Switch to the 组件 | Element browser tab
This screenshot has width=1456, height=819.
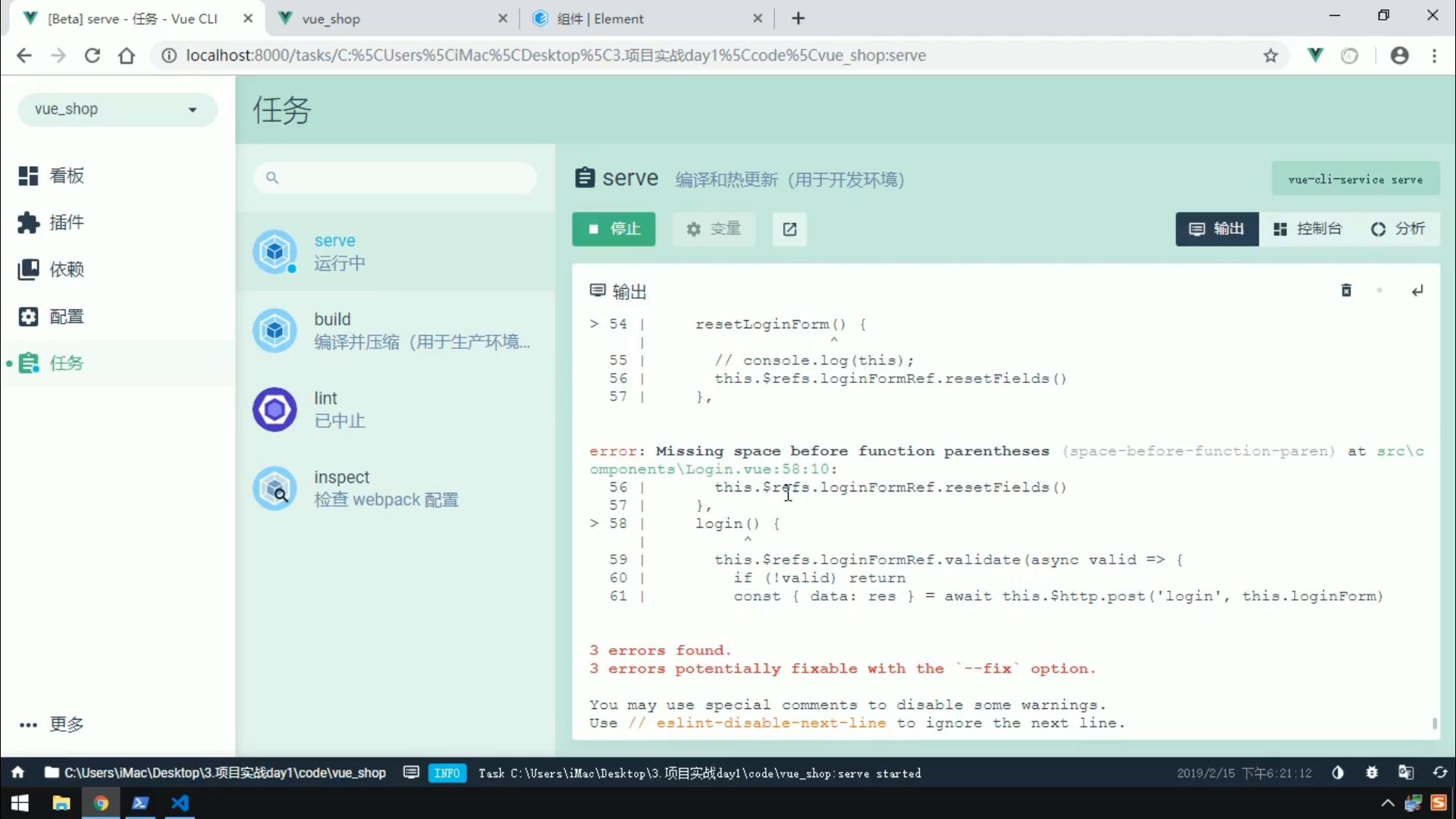click(x=647, y=19)
